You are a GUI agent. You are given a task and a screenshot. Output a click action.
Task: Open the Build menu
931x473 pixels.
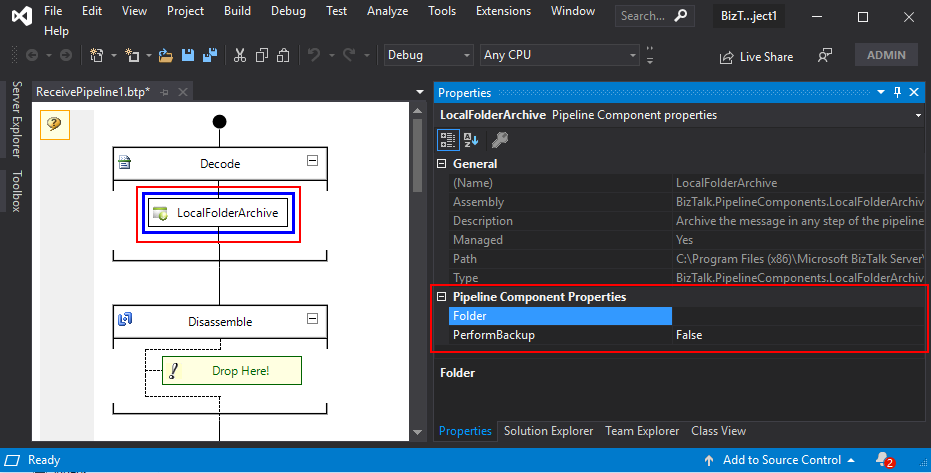pyautogui.click(x=237, y=11)
